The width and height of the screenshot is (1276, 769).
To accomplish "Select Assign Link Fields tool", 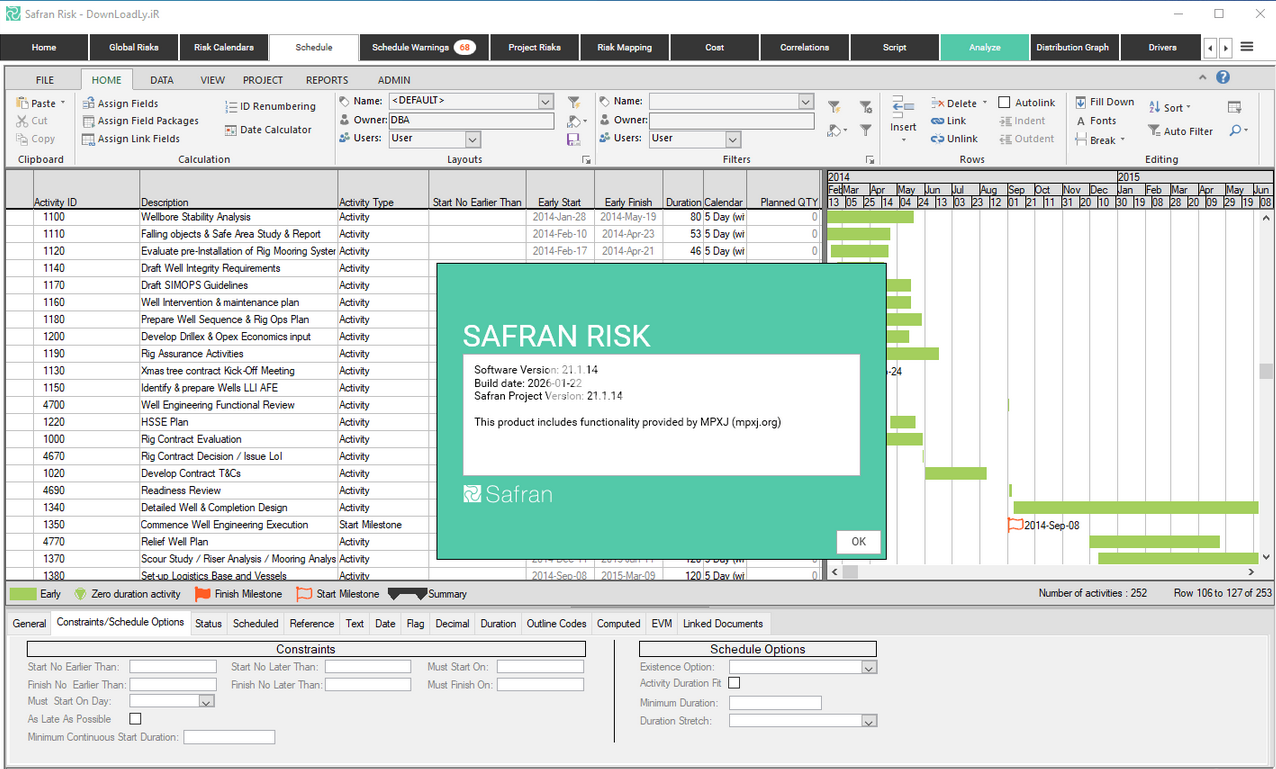I will (x=131, y=139).
